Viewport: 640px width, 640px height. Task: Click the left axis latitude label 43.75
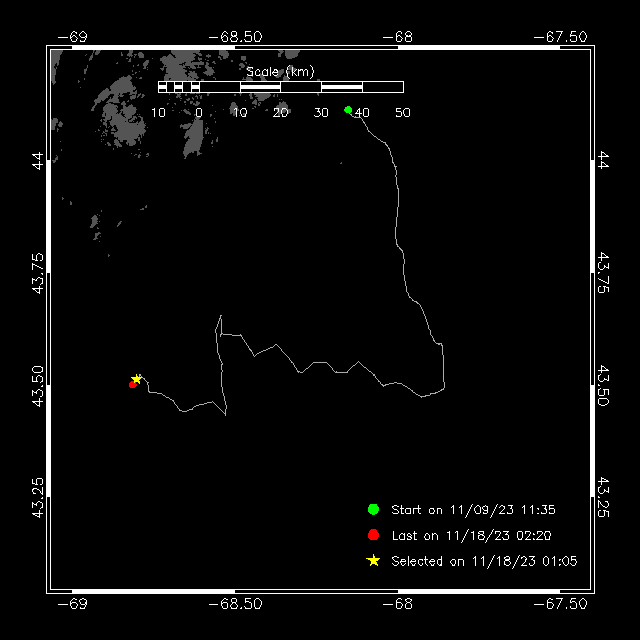[37, 273]
